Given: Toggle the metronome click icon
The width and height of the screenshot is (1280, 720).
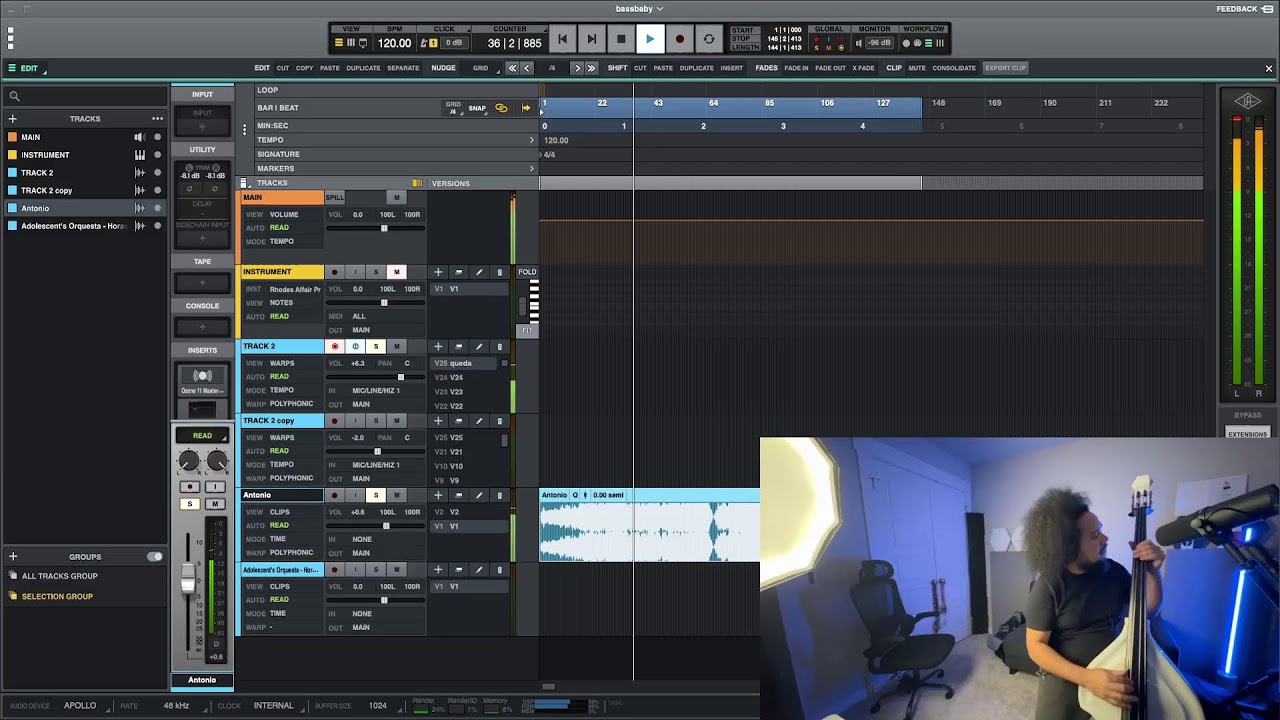Looking at the screenshot, I should pos(424,43).
